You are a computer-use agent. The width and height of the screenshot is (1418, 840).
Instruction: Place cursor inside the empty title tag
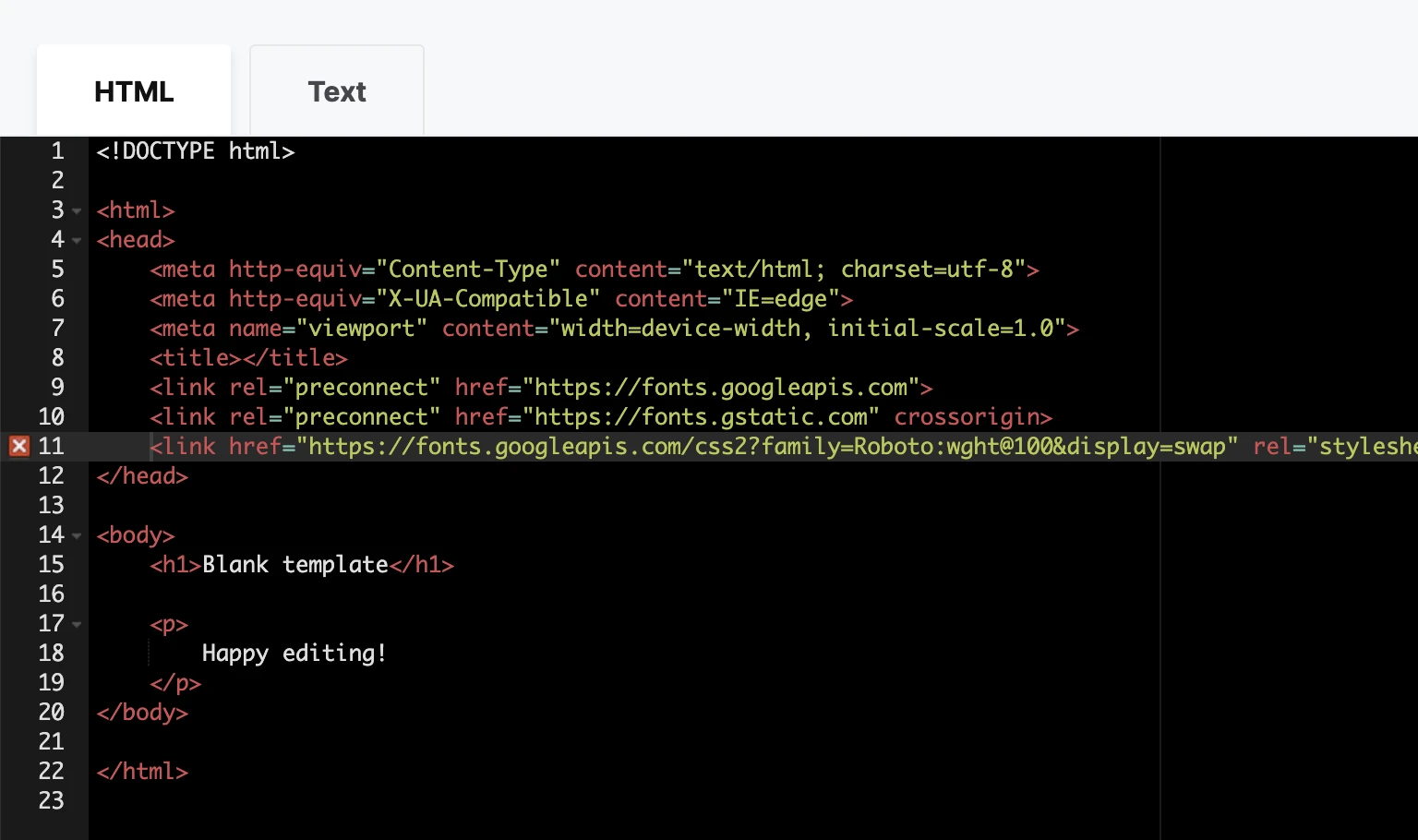coord(242,358)
